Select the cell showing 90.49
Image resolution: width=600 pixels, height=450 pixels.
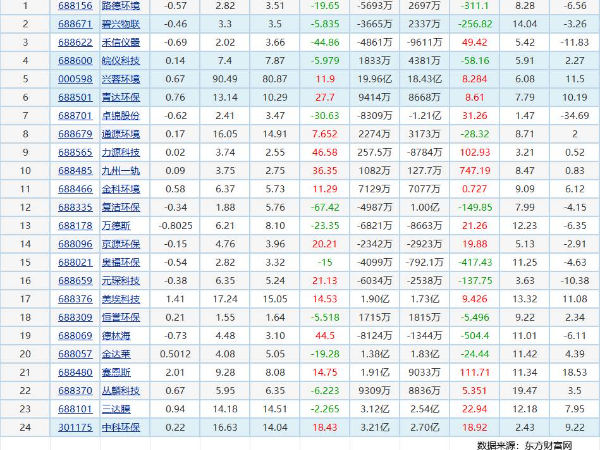225,79
